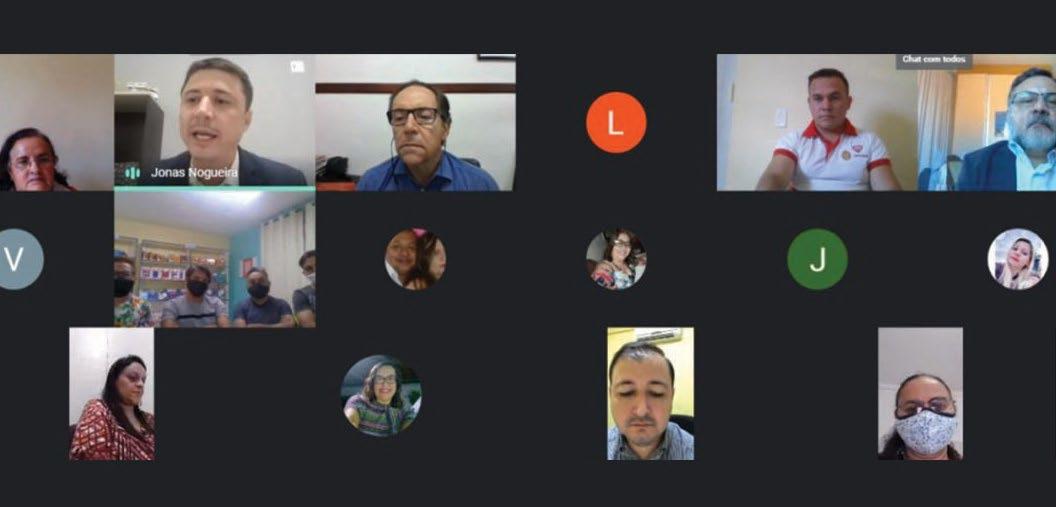The image size is (1056, 507).
Task: Click the round blonde woman profile avatar
Action: (x=1018, y=259)
